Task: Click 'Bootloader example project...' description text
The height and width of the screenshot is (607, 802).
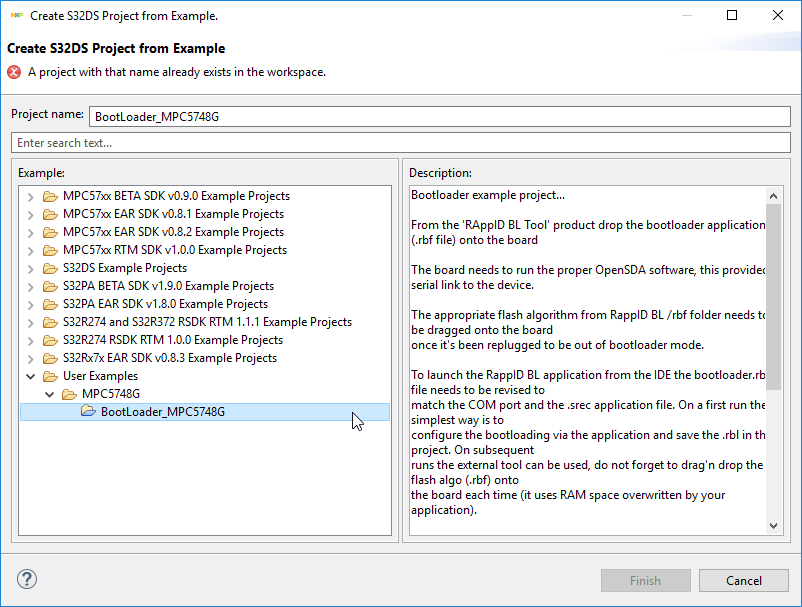Action: (488, 195)
